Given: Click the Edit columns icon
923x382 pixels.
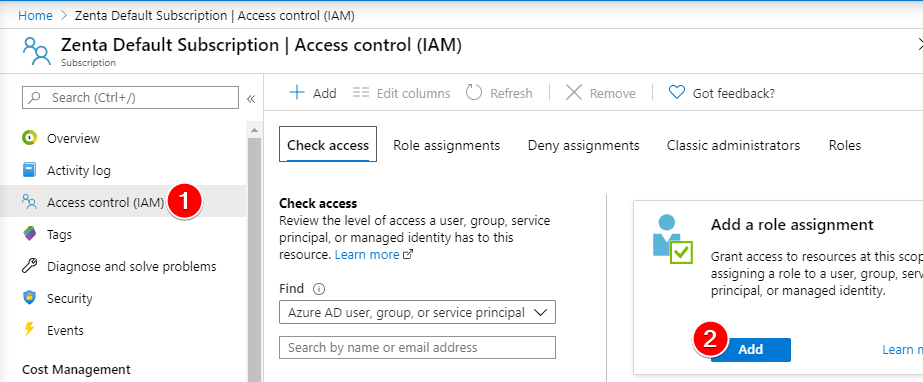Looking at the screenshot, I should coord(361,92).
